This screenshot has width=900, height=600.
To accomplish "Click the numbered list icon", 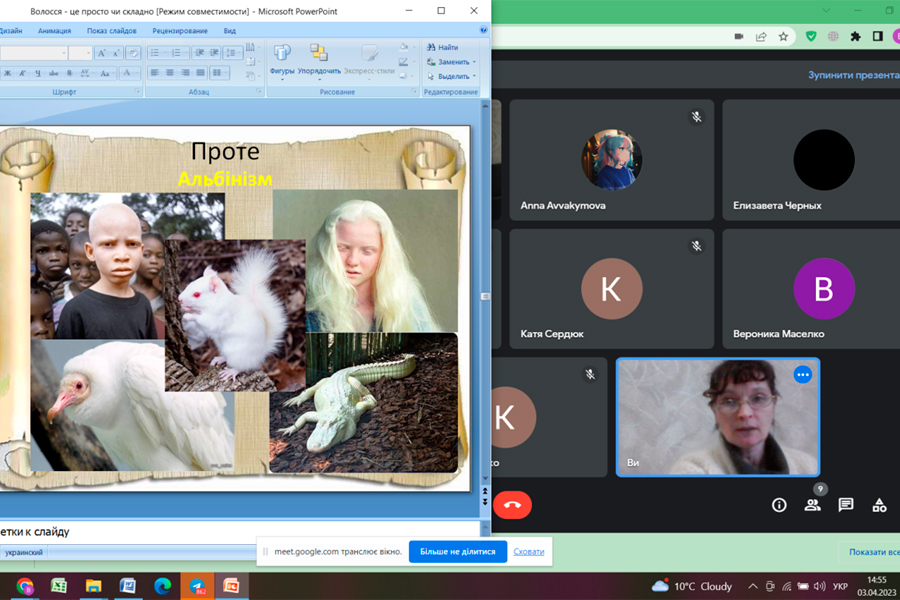I will point(178,53).
